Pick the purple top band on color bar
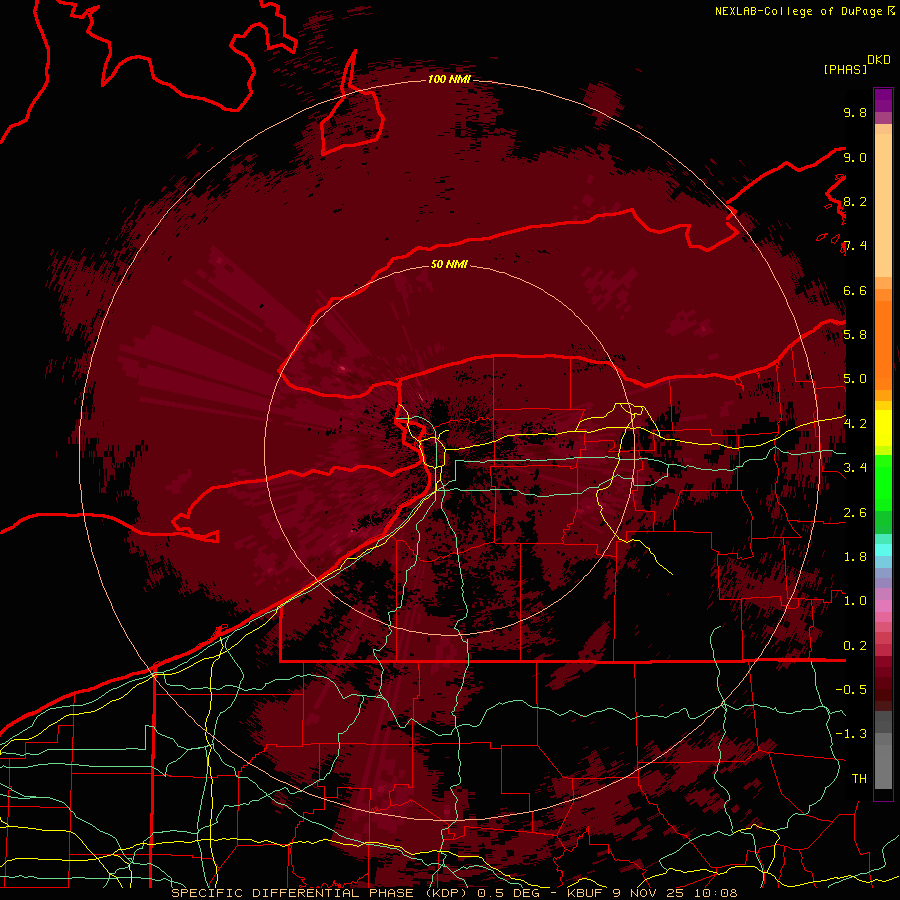Image resolution: width=900 pixels, height=900 pixels. (x=883, y=100)
